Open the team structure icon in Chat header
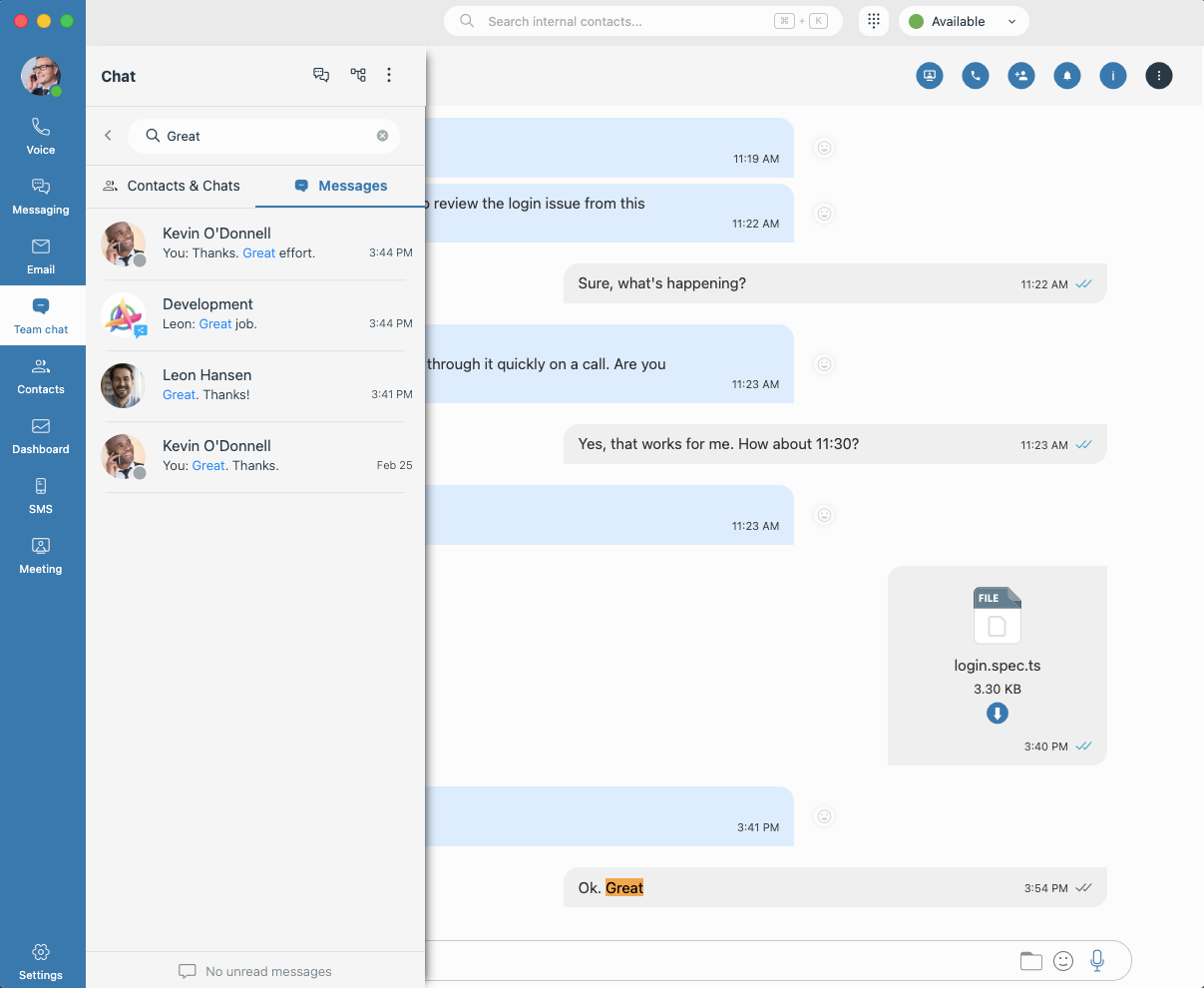This screenshot has height=988, width=1204. (358, 75)
